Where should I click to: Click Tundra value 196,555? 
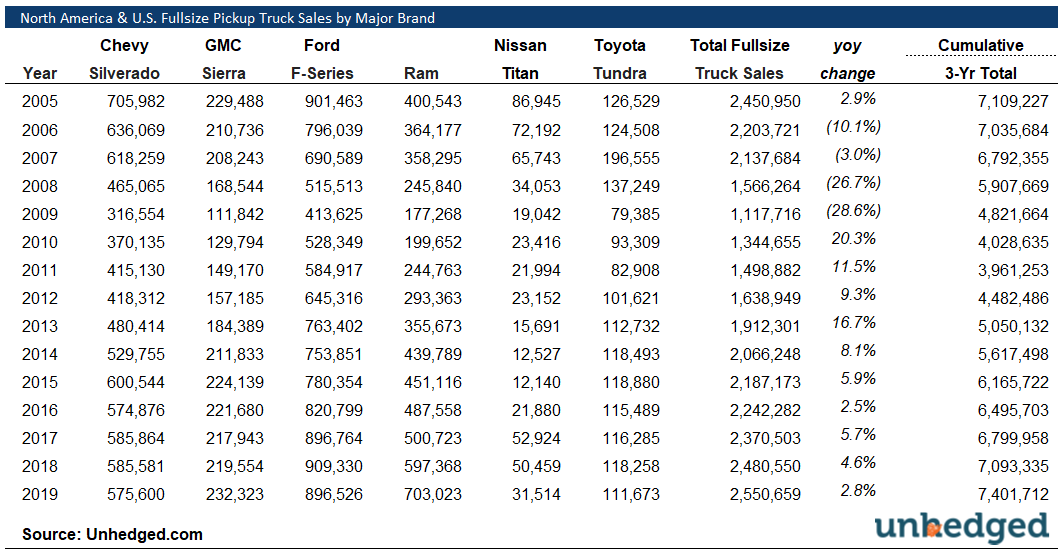click(x=631, y=158)
